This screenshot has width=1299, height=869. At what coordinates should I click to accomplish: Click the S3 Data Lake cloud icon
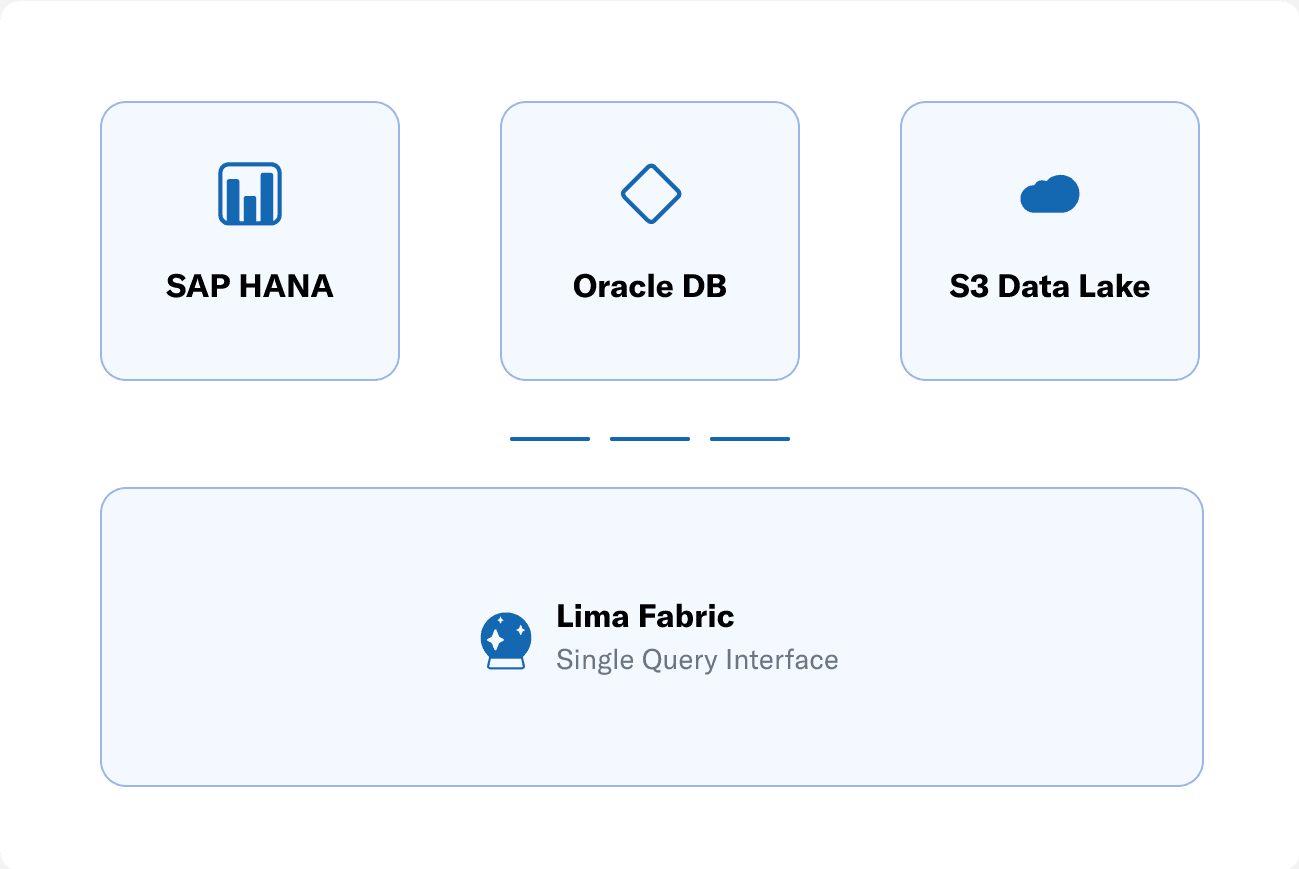[1050, 194]
